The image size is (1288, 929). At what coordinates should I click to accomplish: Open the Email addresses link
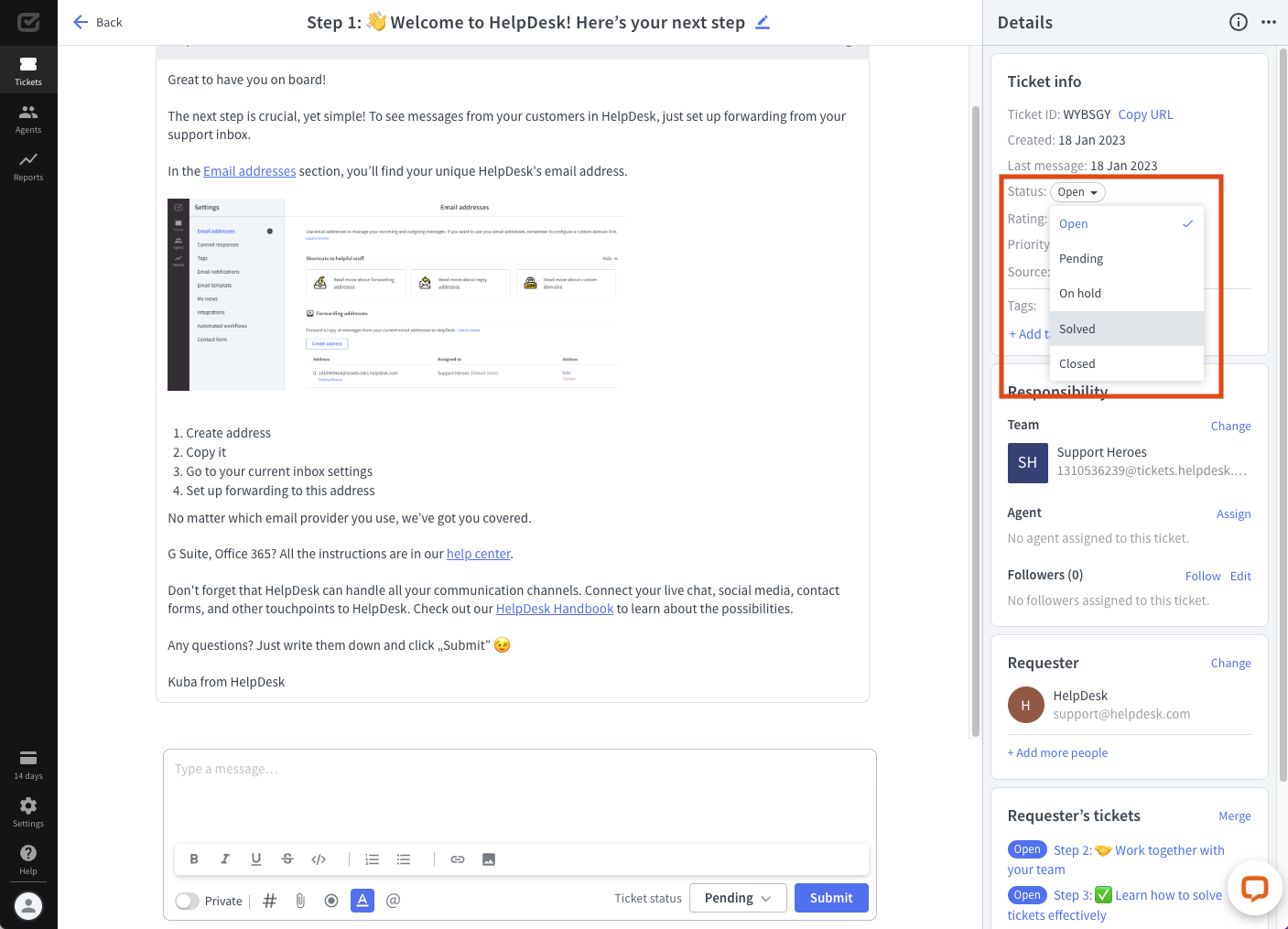pos(249,171)
